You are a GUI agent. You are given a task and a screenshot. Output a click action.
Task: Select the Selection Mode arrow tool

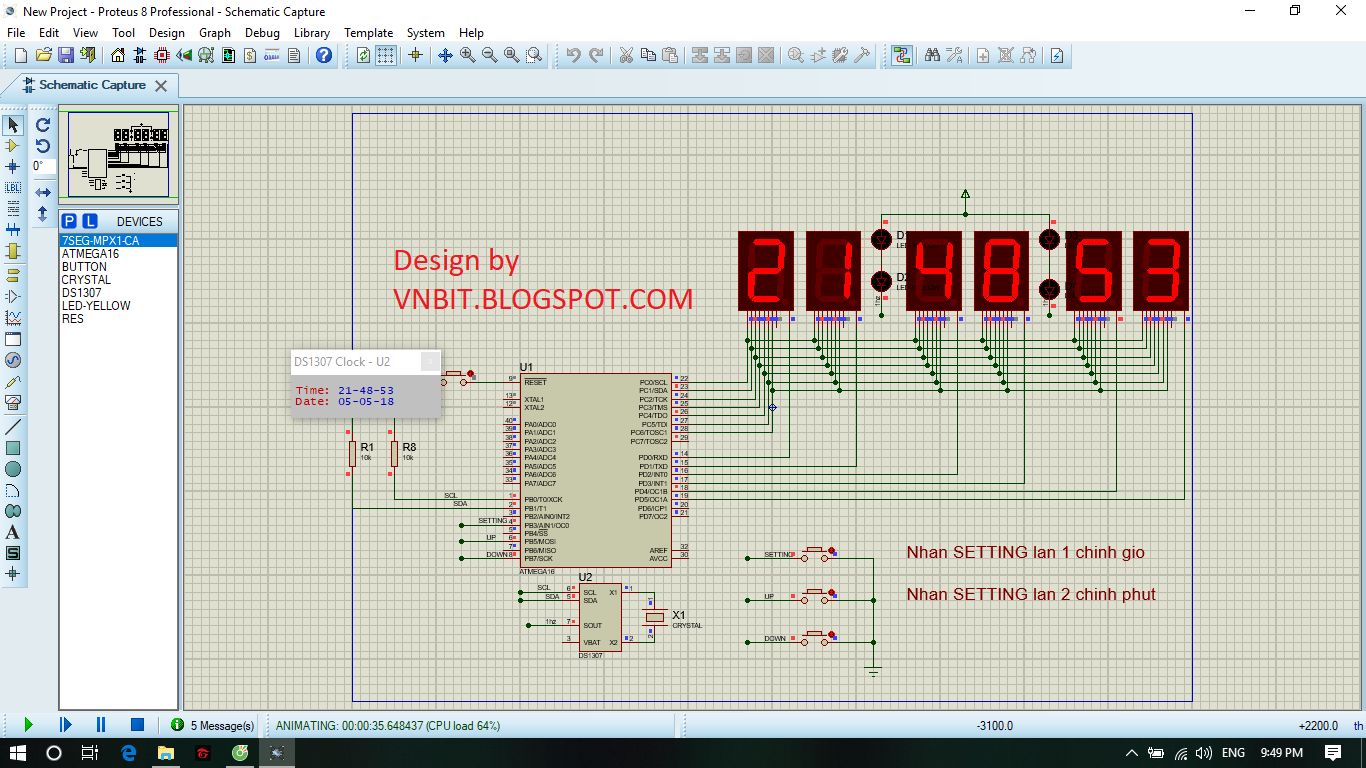point(13,124)
